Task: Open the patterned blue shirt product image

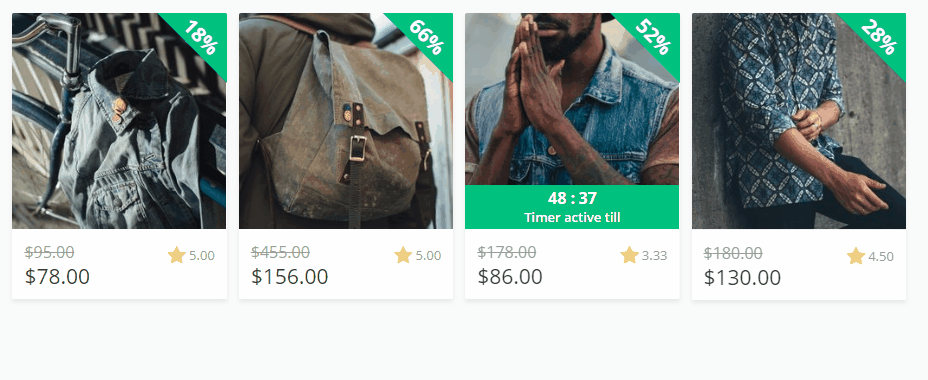Action: coord(798,121)
